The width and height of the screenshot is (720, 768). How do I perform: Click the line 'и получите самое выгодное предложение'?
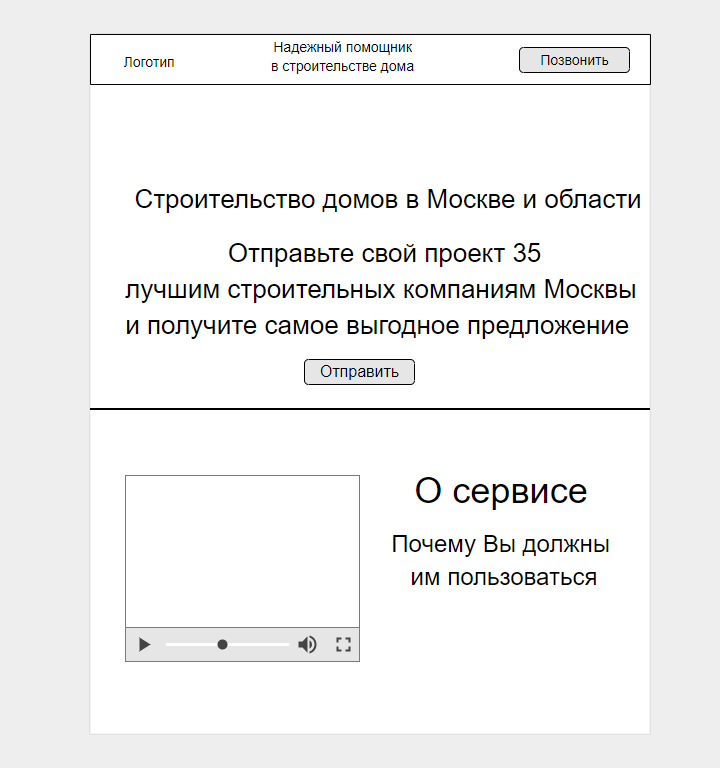click(x=376, y=326)
